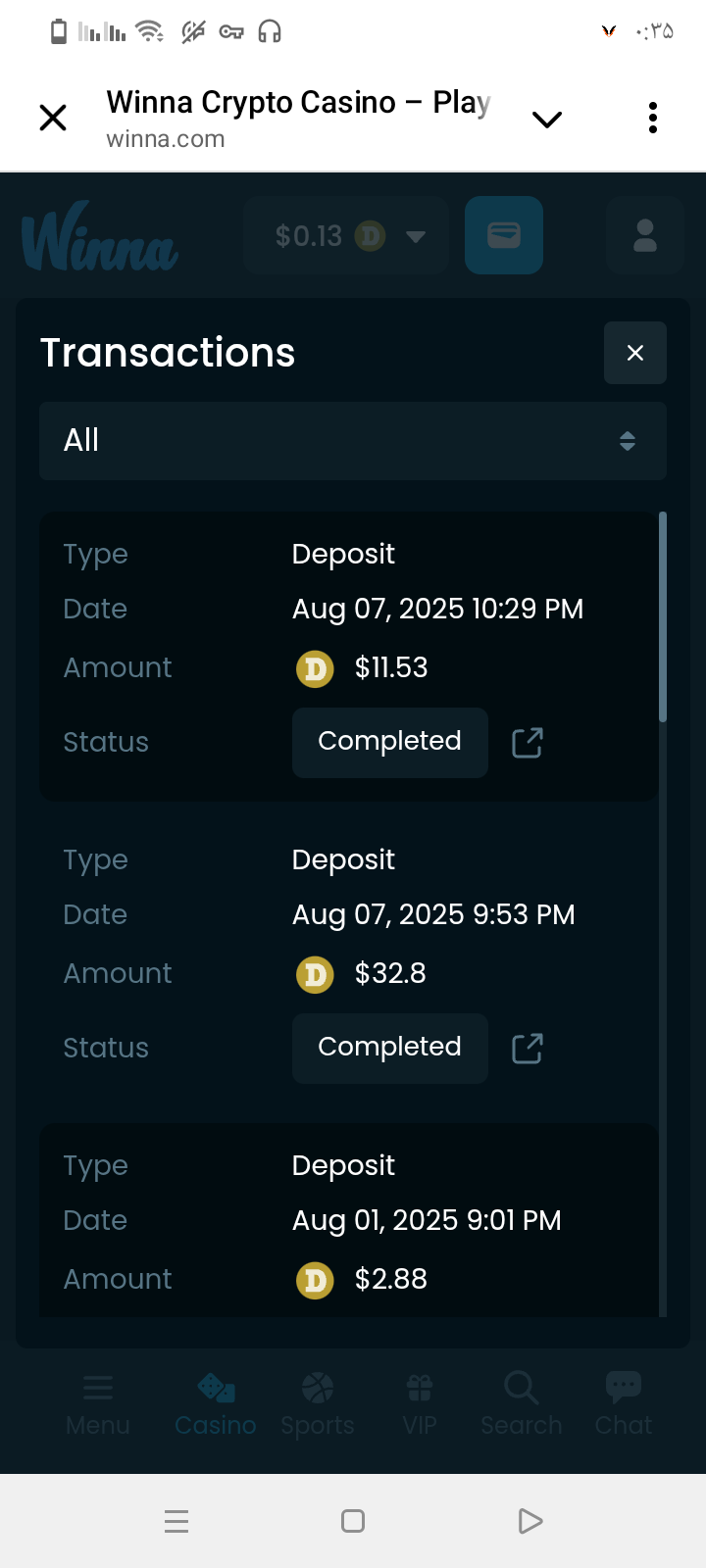Close the Transactions panel
The width and height of the screenshot is (706, 1568).
coord(635,353)
